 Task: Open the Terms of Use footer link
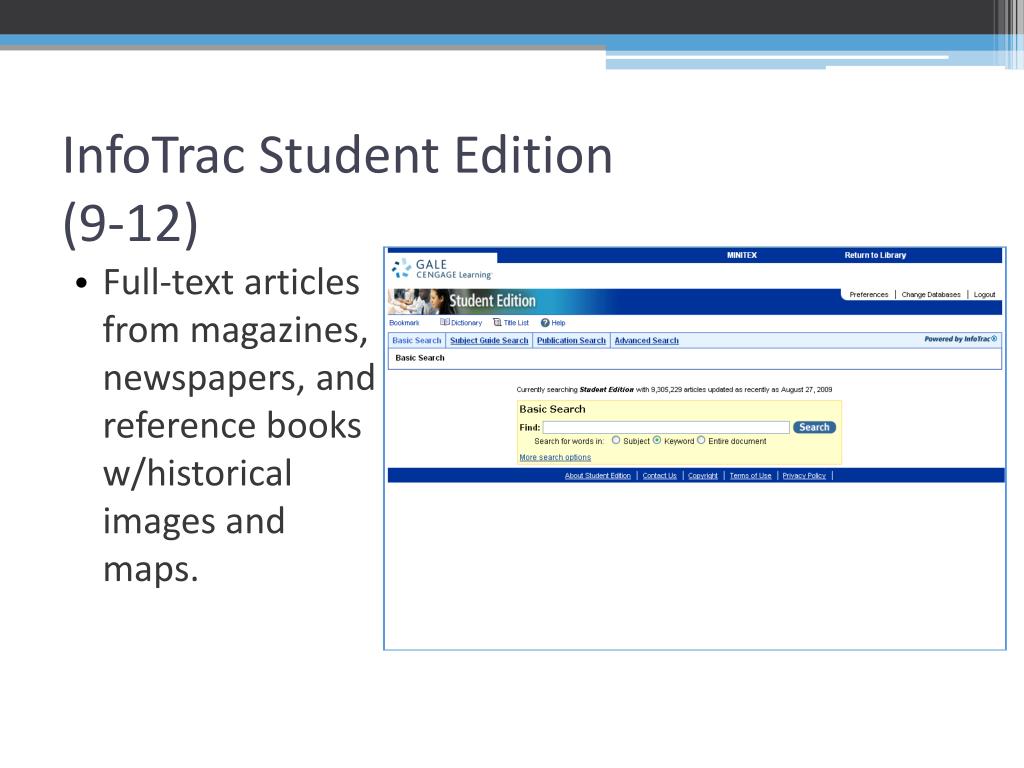pos(750,475)
